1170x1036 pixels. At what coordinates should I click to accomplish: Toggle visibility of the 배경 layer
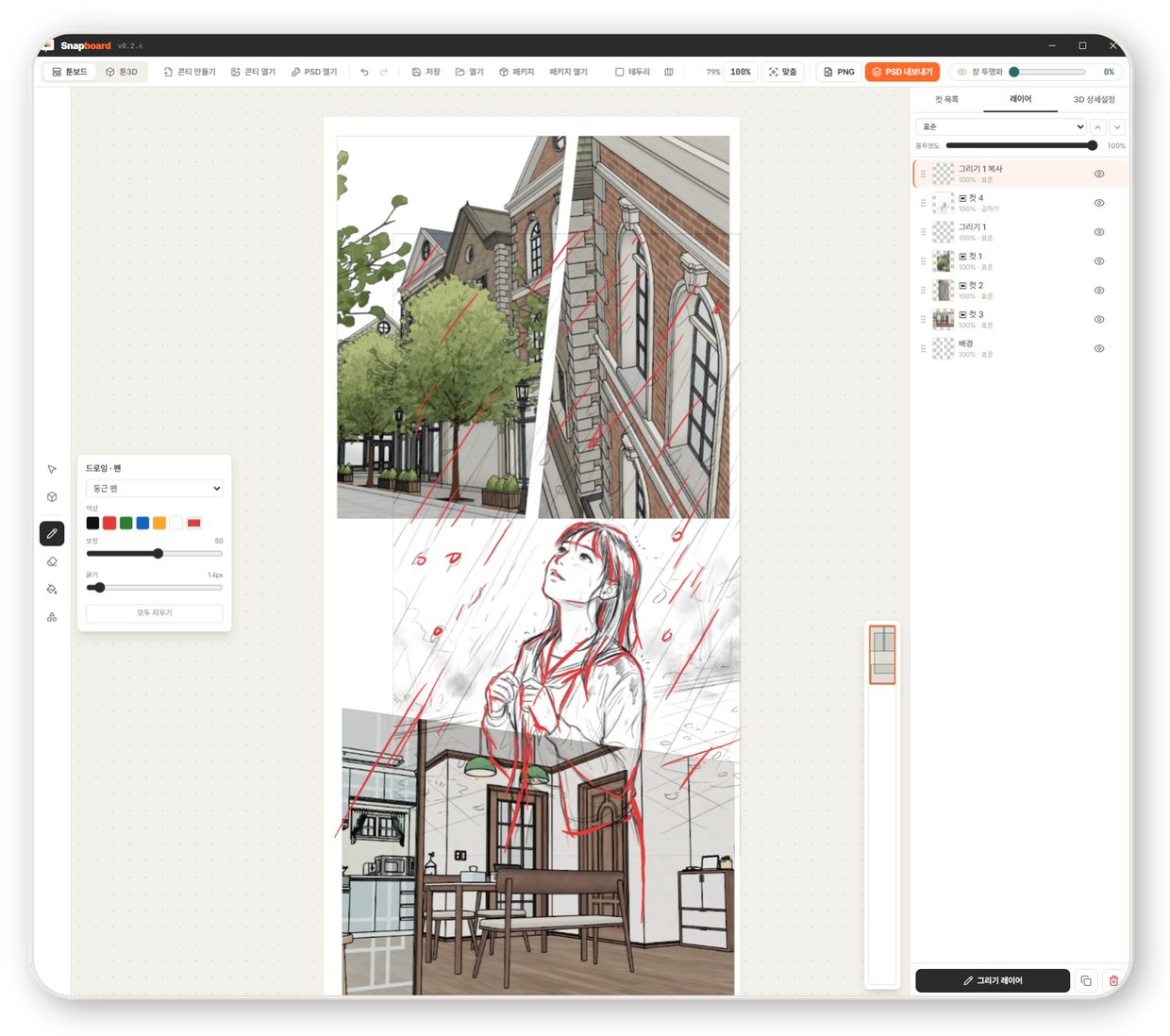[x=1099, y=348]
